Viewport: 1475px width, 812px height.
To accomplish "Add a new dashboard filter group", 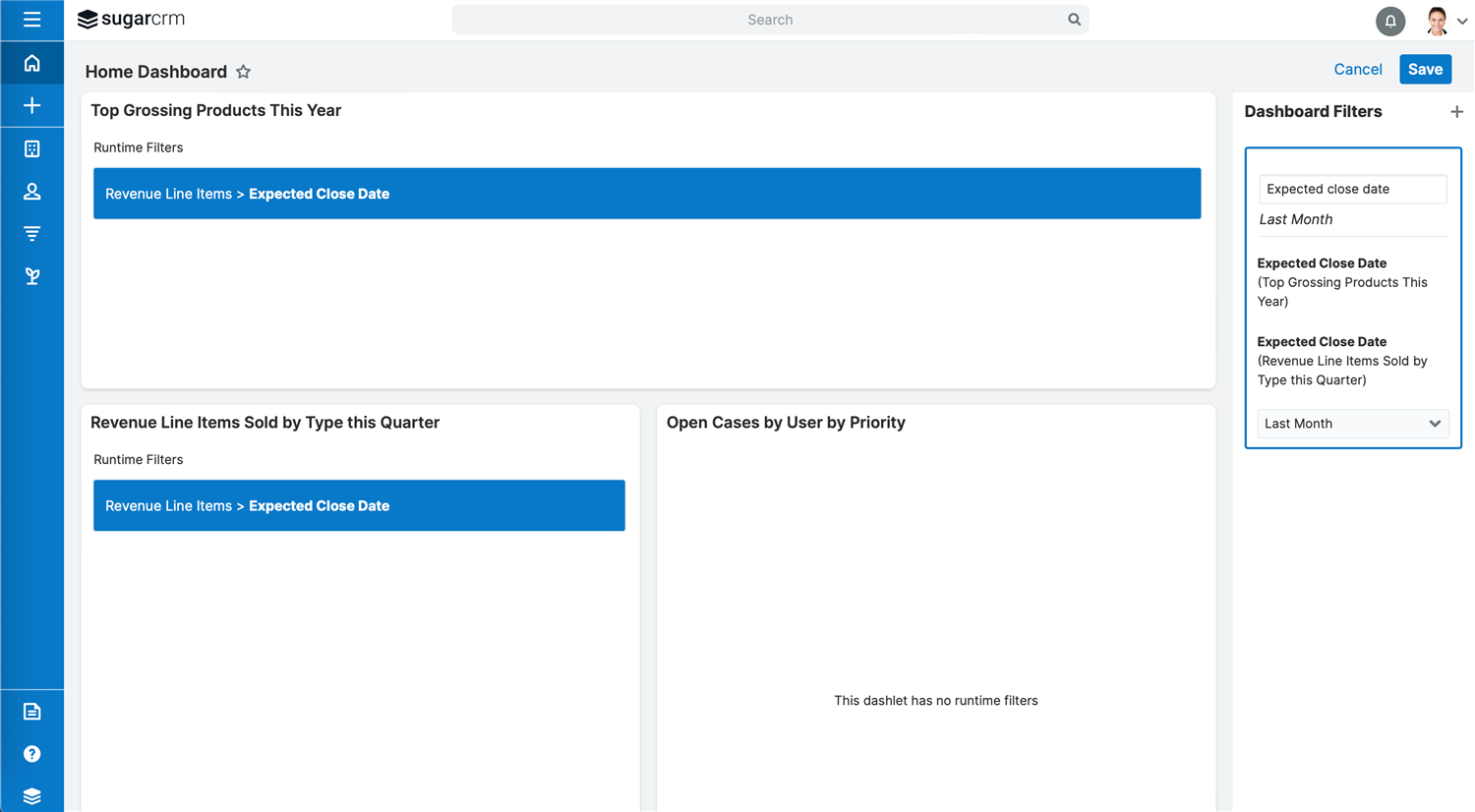I will pyautogui.click(x=1456, y=112).
